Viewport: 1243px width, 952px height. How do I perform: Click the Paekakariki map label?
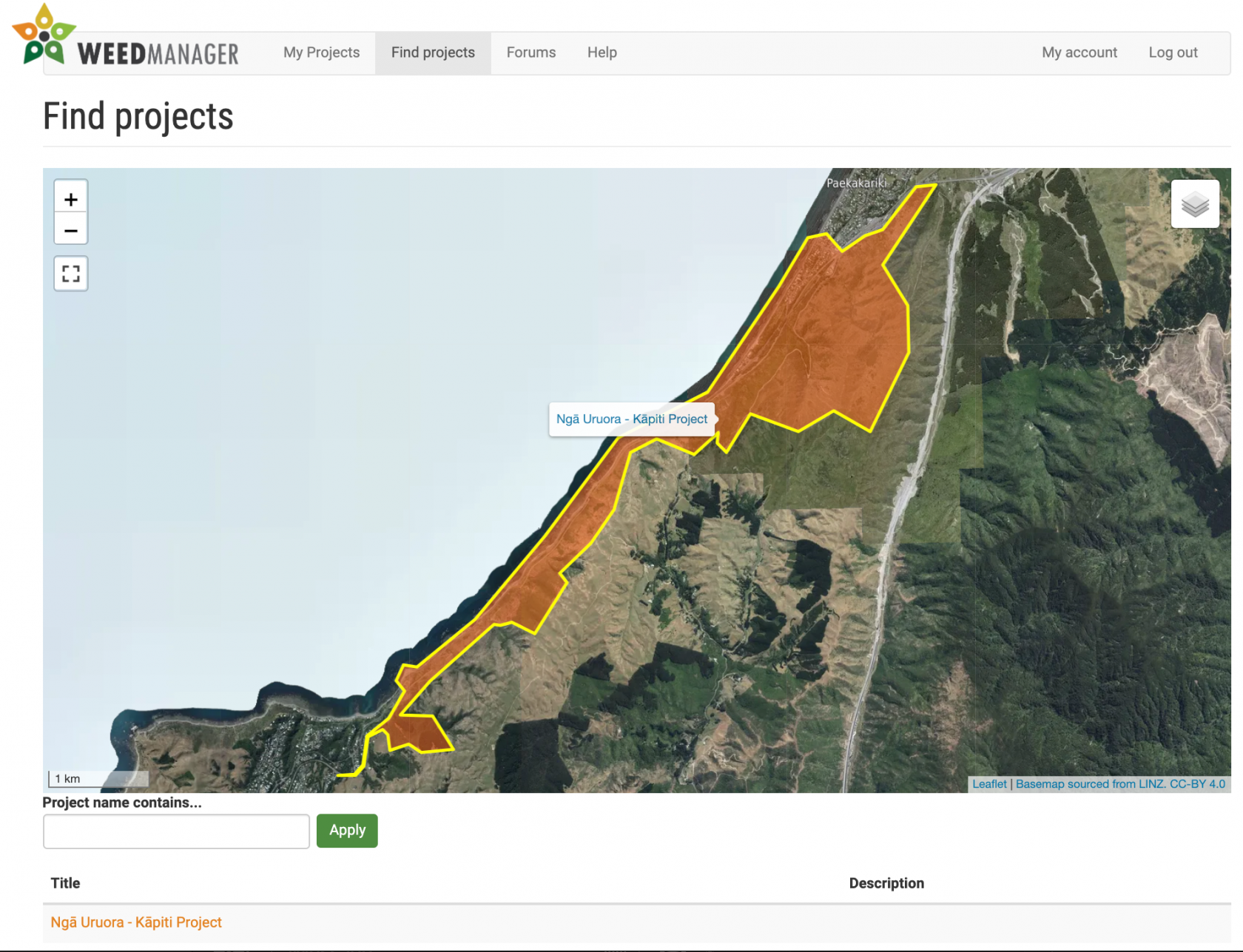coord(856,183)
